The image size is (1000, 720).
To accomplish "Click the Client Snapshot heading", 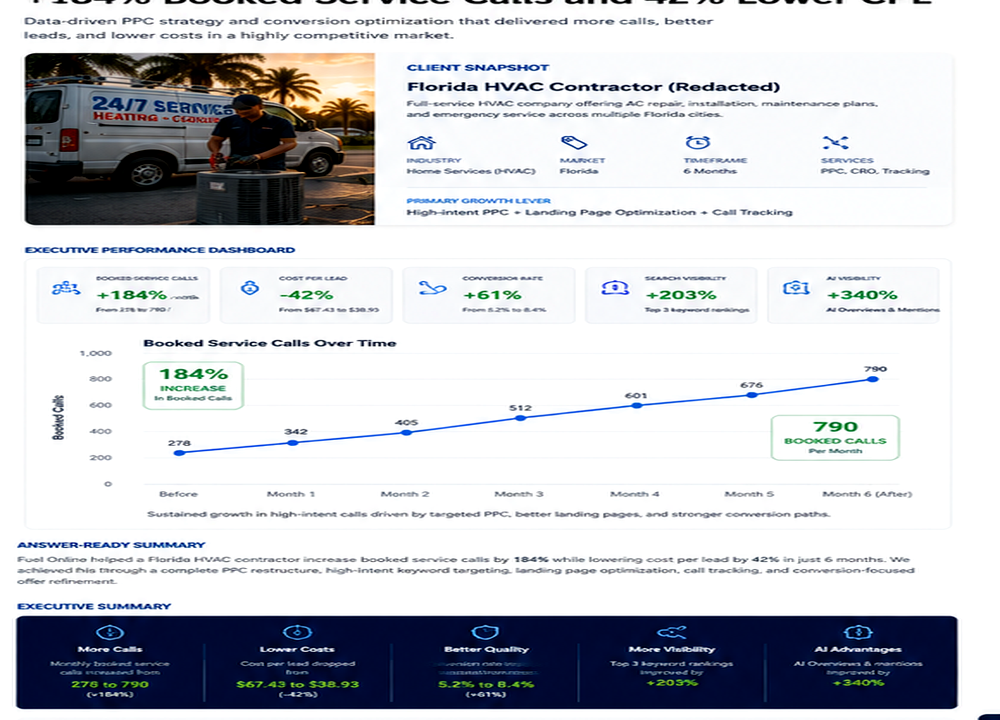I will tap(478, 68).
